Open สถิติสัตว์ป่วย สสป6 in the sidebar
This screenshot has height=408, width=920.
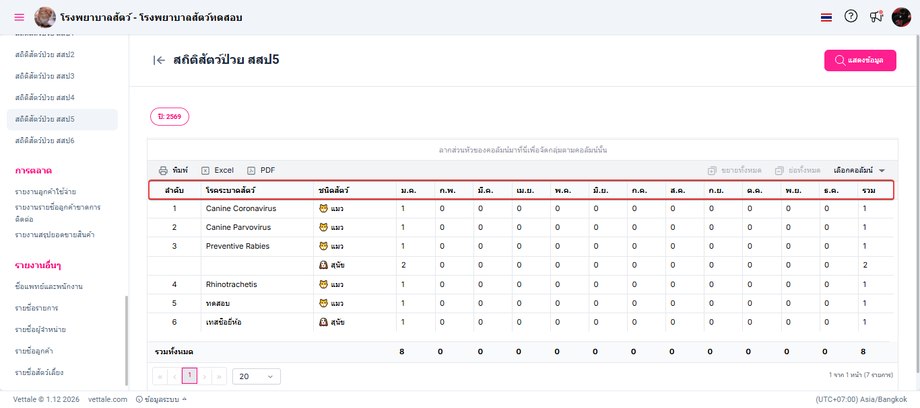click(x=45, y=141)
